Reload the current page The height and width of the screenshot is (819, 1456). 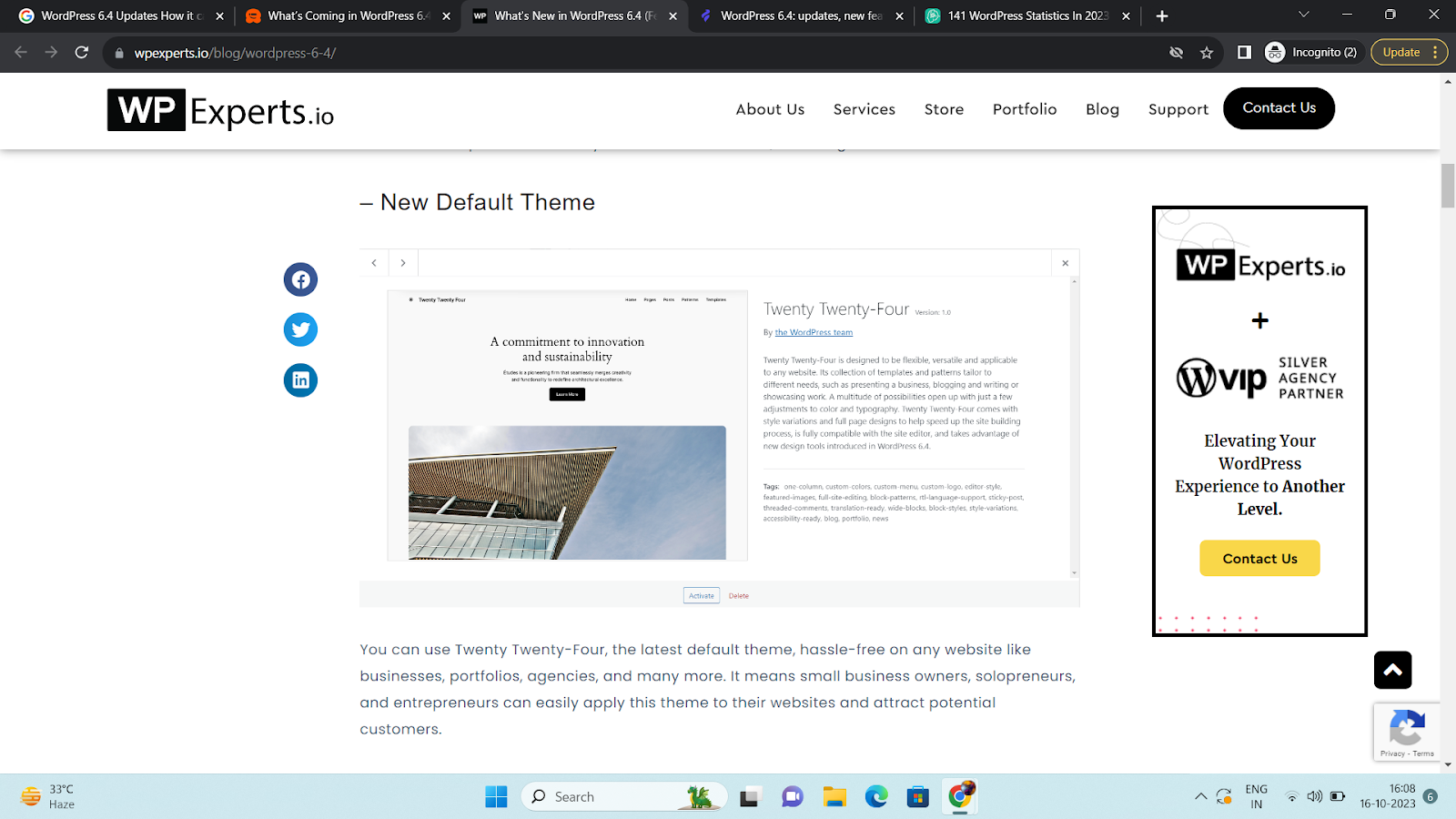[82, 53]
